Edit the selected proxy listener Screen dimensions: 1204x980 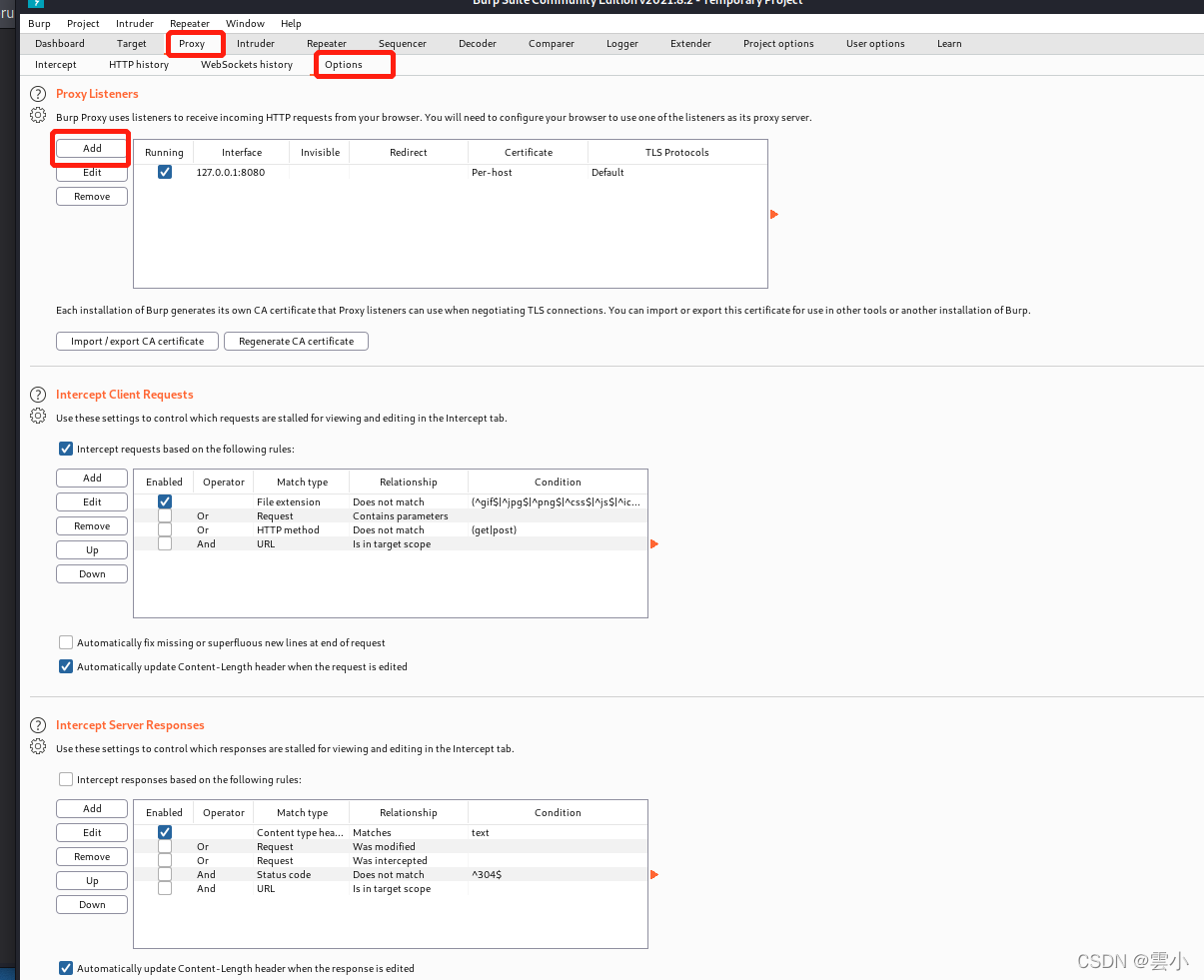pos(92,172)
